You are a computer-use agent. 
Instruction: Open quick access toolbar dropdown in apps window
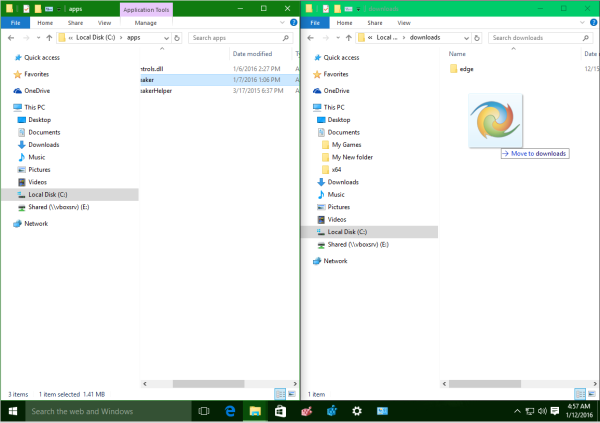pyautogui.click(x=59, y=9)
